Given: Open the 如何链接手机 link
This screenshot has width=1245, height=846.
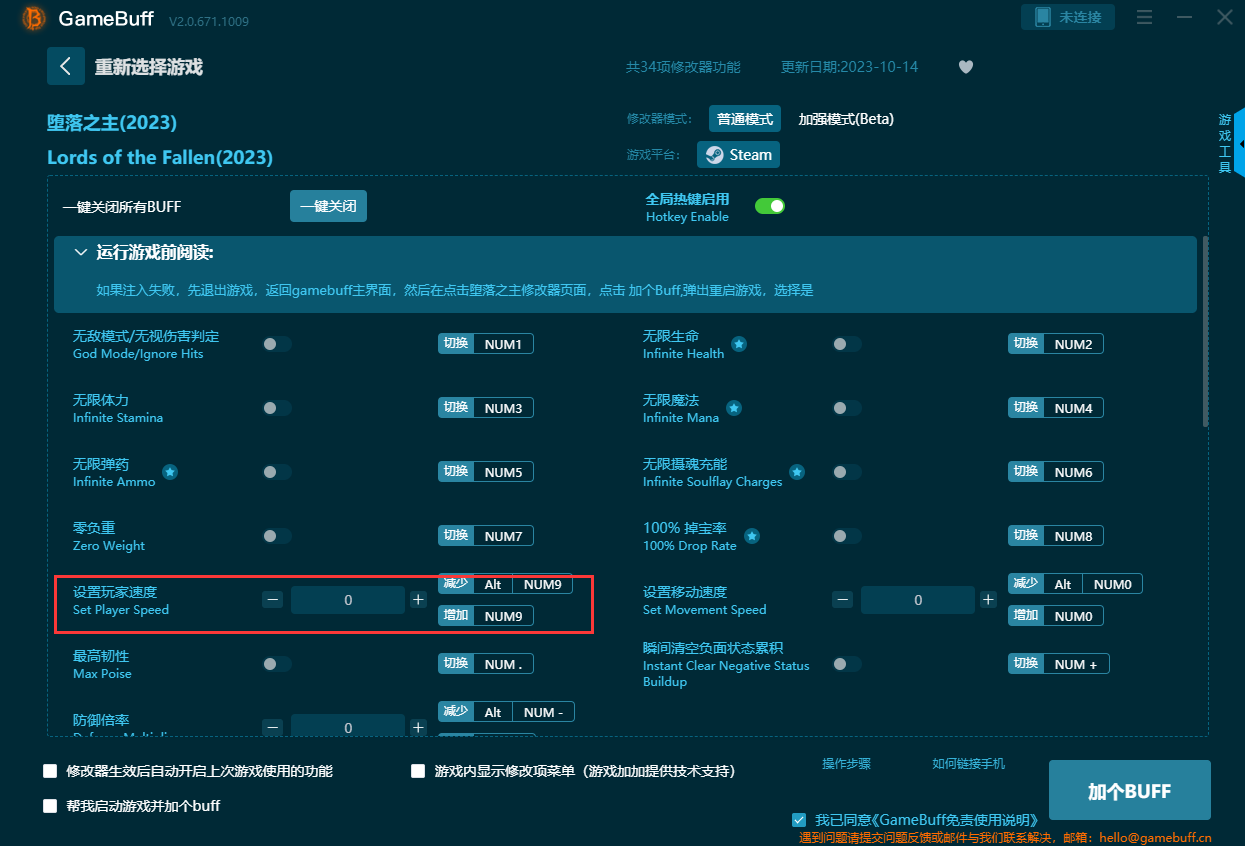Looking at the screenshot, I should pos(969,764).
